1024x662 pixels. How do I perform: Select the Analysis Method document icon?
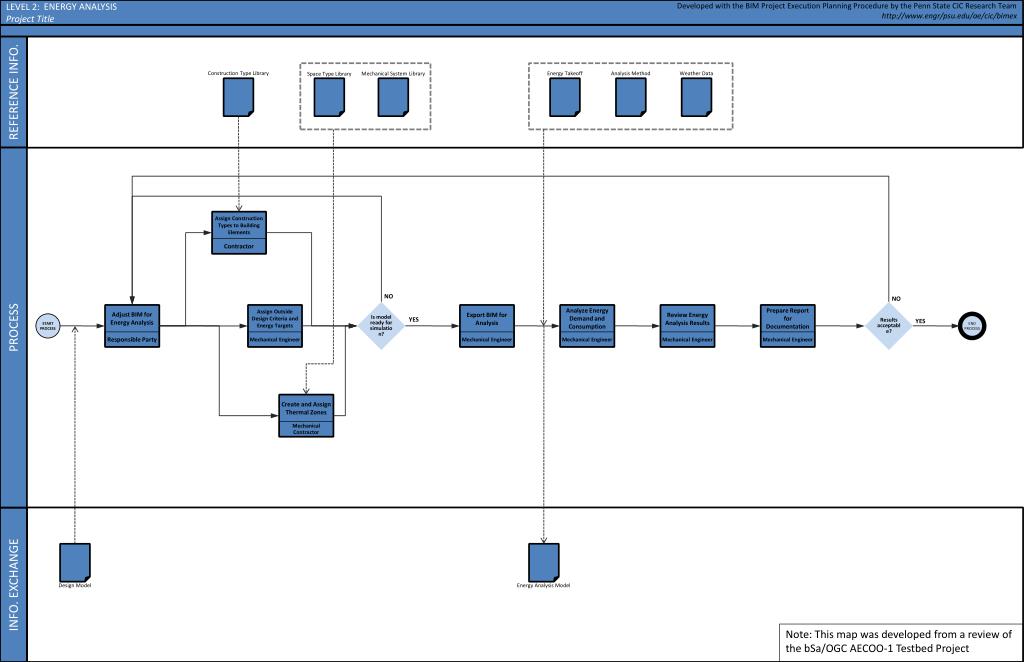631,97
